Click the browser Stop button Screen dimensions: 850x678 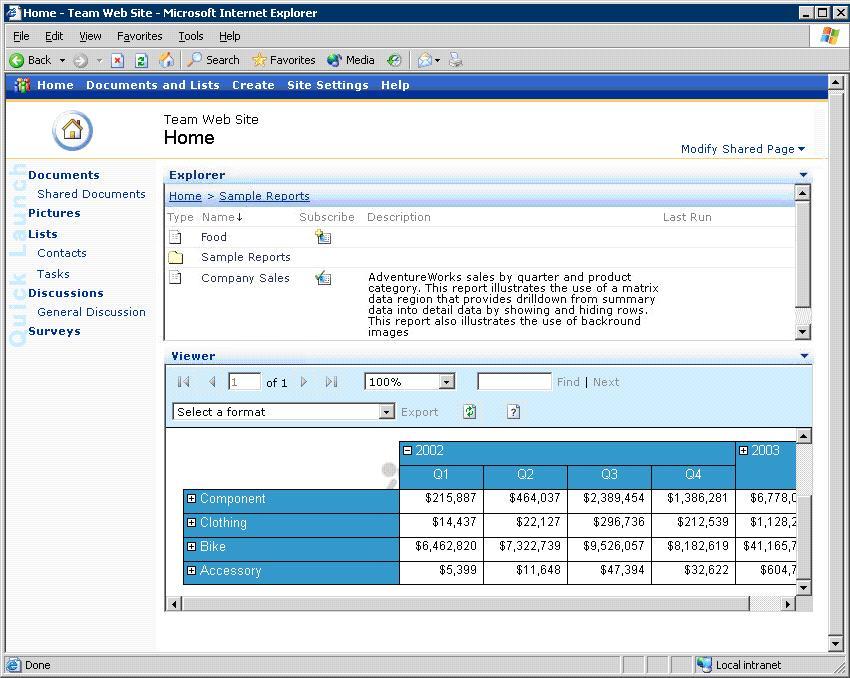tap(117, 60)
